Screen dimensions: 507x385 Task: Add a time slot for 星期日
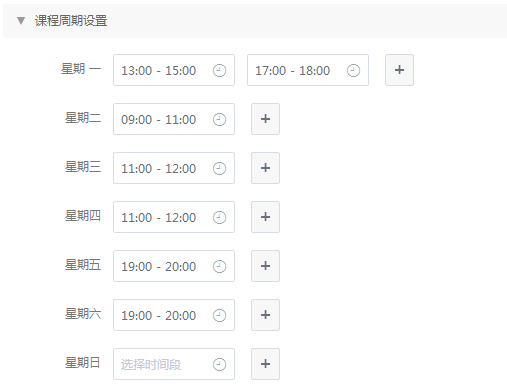pos(265,364)
